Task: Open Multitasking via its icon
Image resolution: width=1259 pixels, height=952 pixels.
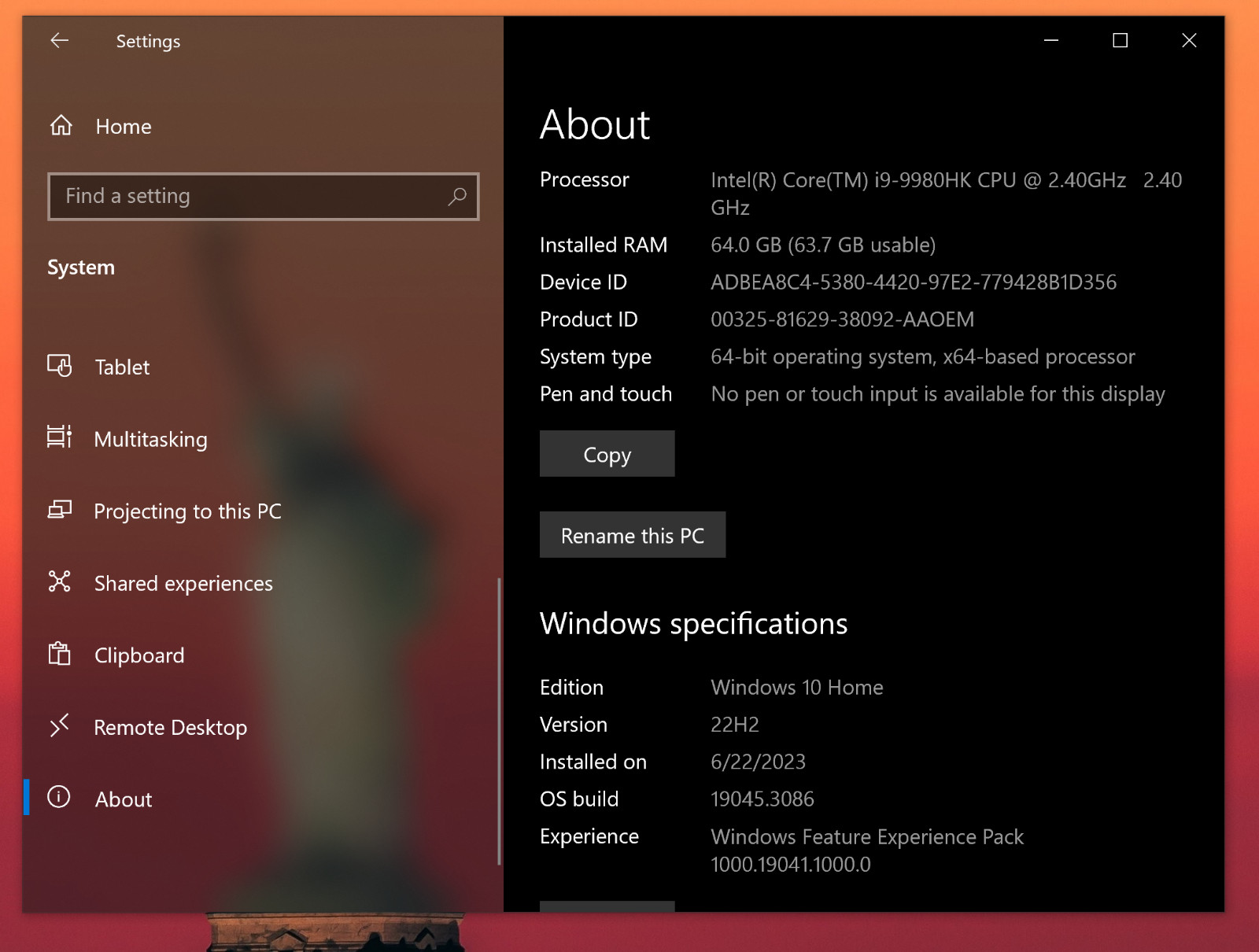Action: pyautogui.click(x=60, y=437)
